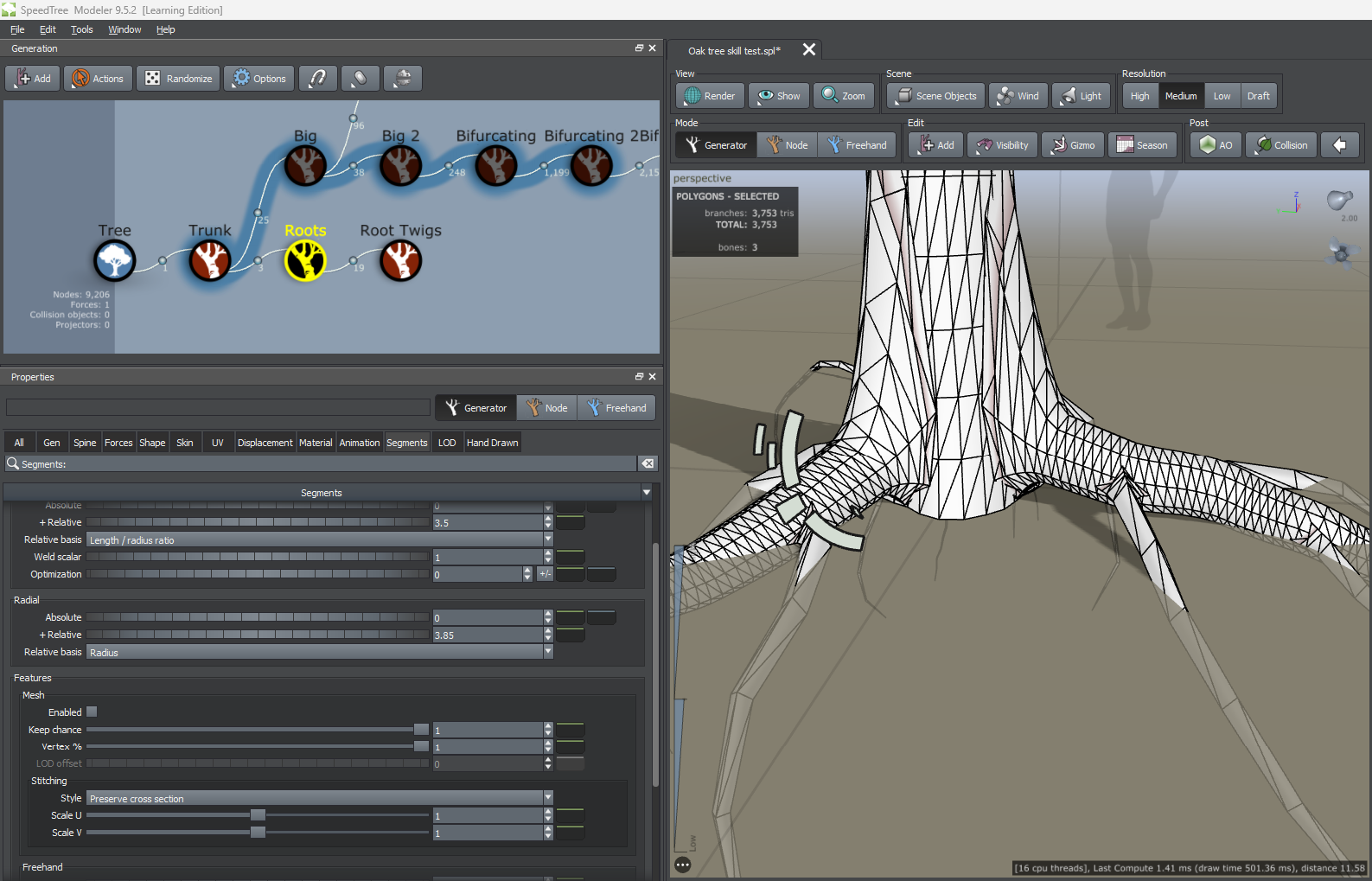
Task: Click the white left arrow icon in Post toolbar
Action: pos(1340,145)
